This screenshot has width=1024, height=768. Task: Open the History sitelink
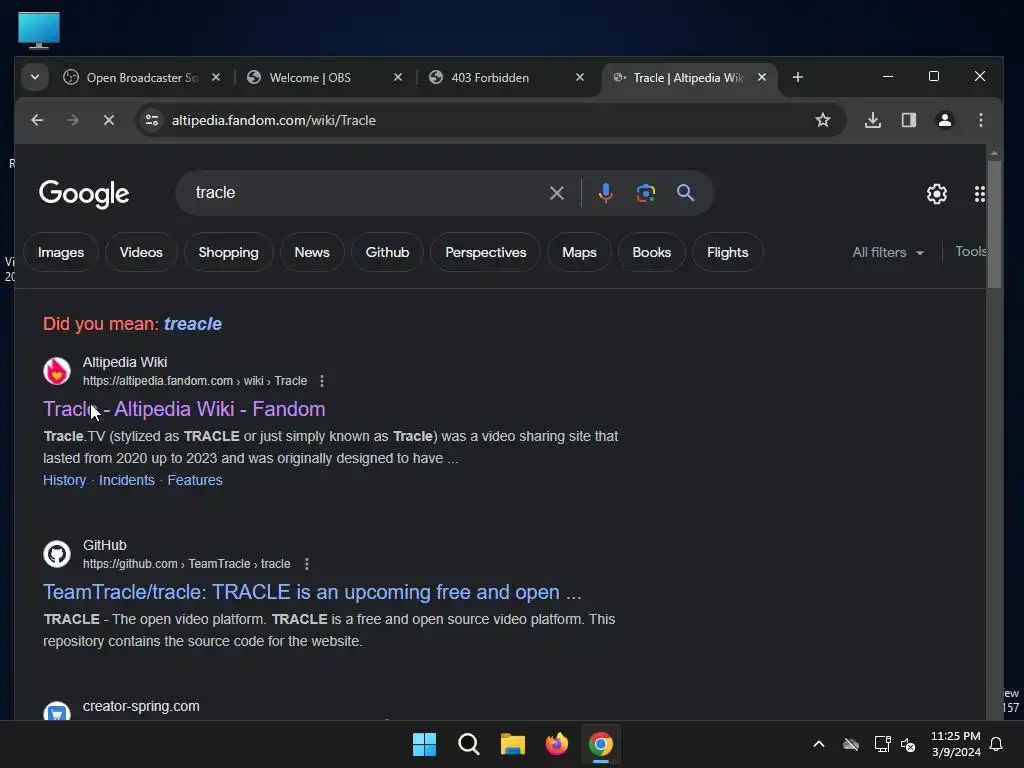click(x=65, y=480)
